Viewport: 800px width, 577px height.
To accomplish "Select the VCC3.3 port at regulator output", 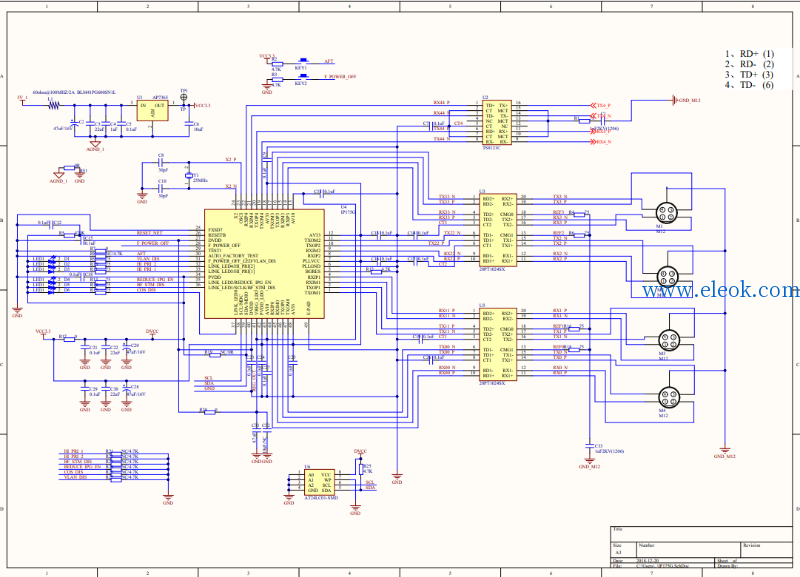I will point(202,106).
